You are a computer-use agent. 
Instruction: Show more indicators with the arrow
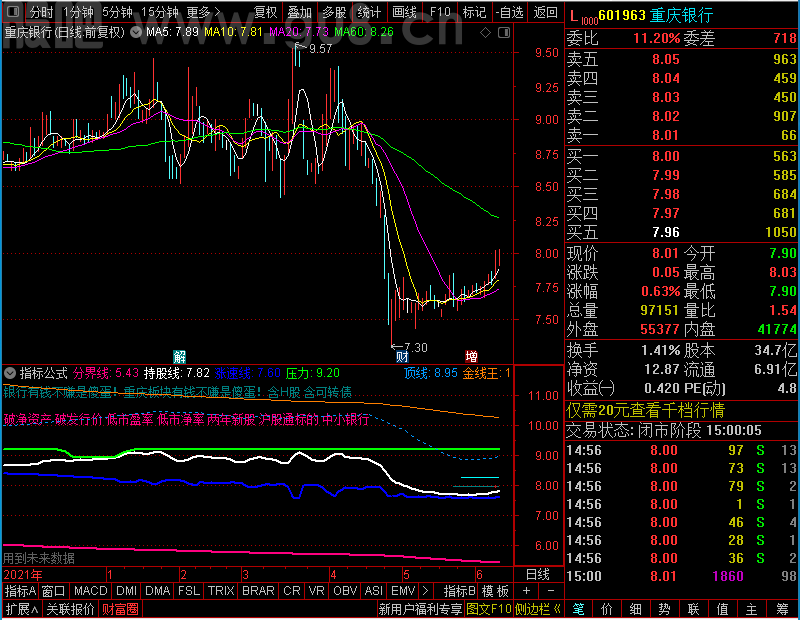(425, 591)
